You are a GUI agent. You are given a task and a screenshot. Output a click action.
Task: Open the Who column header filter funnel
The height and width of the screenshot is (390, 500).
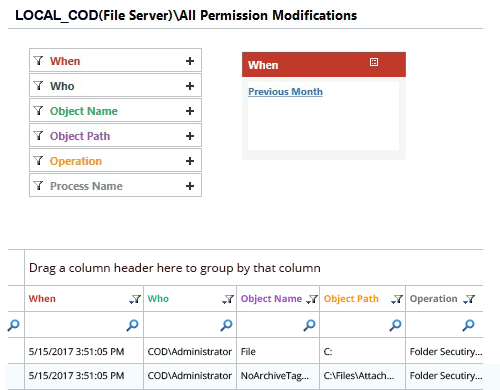[x=228, y=299]
